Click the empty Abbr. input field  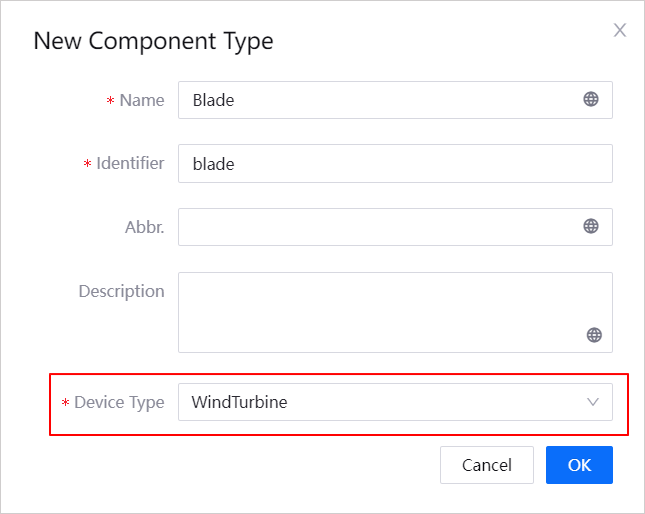tap(375, 227)
